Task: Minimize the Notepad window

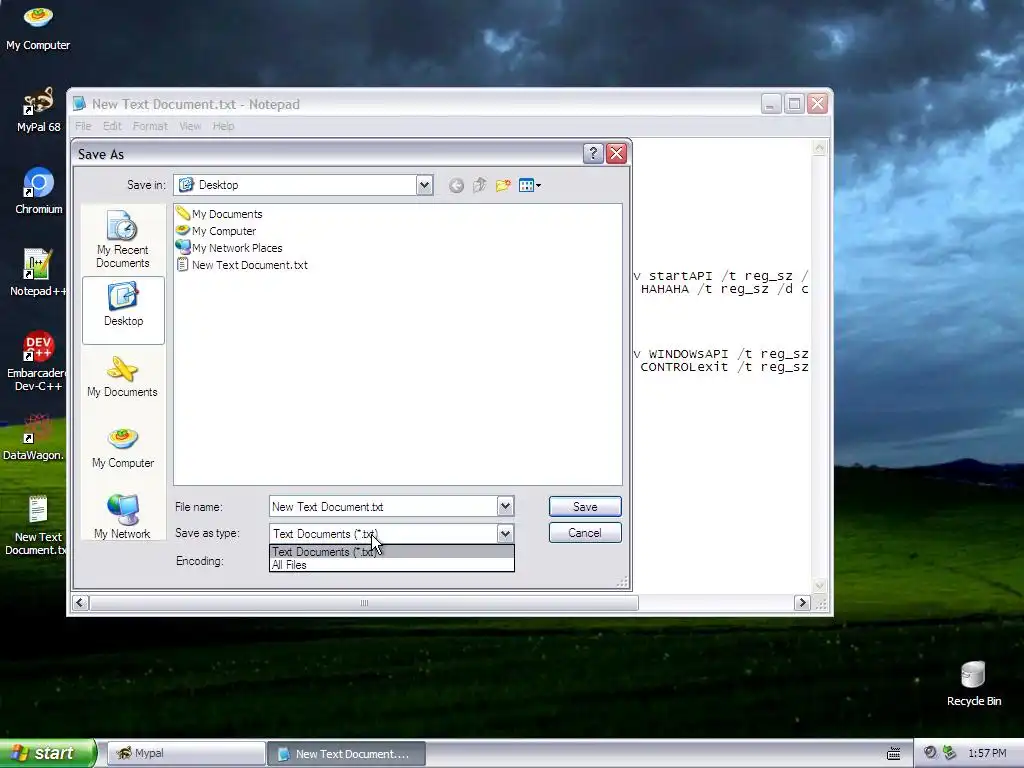Action: coord(771,104)
